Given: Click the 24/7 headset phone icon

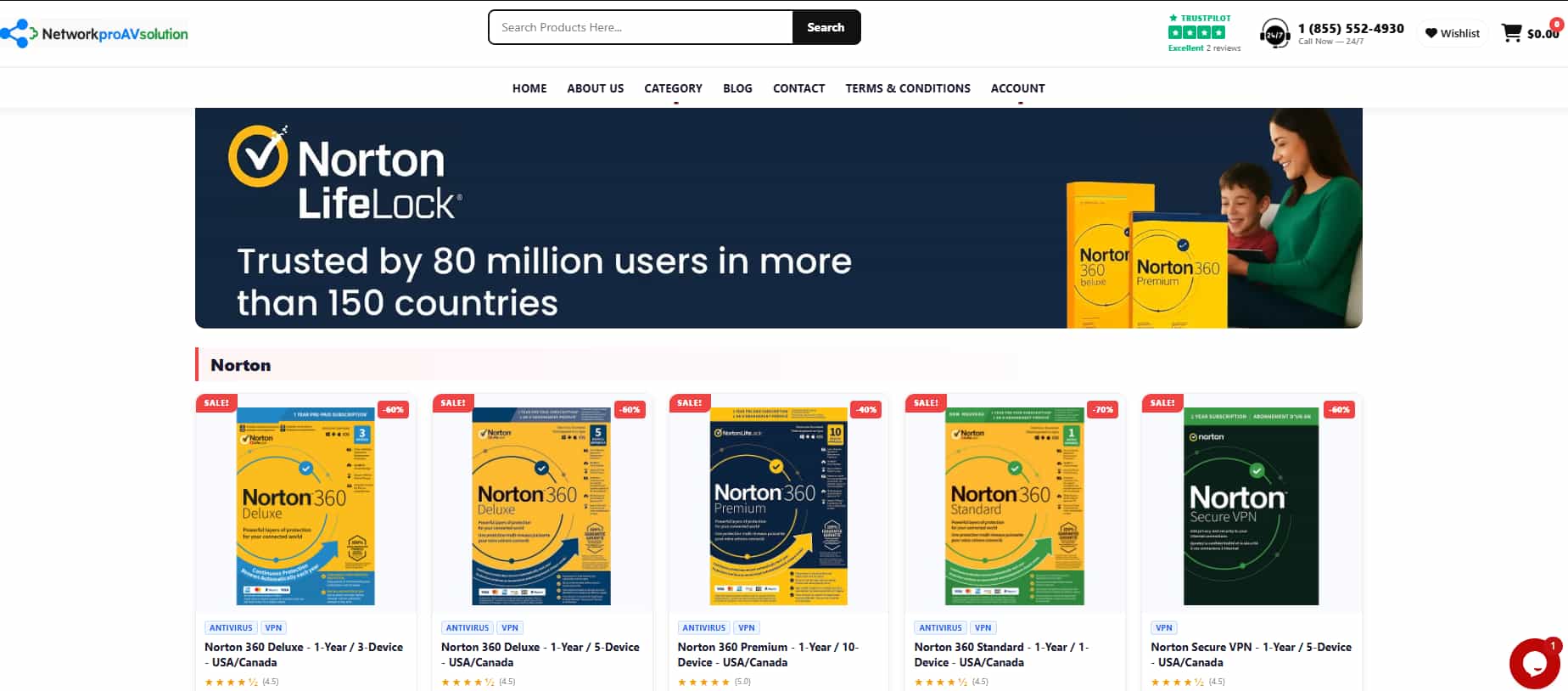Looking at the screenshot, I should click(x=1274, y=34).
